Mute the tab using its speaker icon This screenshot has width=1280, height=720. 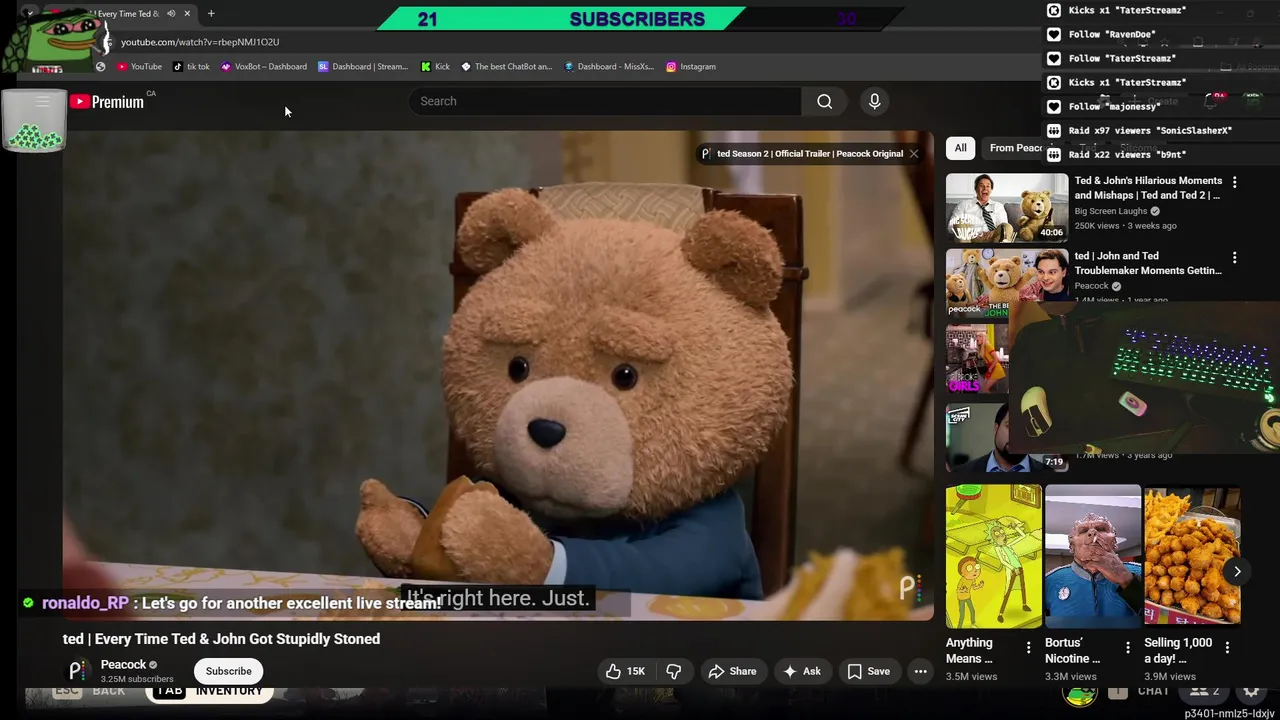coord(171,13)
